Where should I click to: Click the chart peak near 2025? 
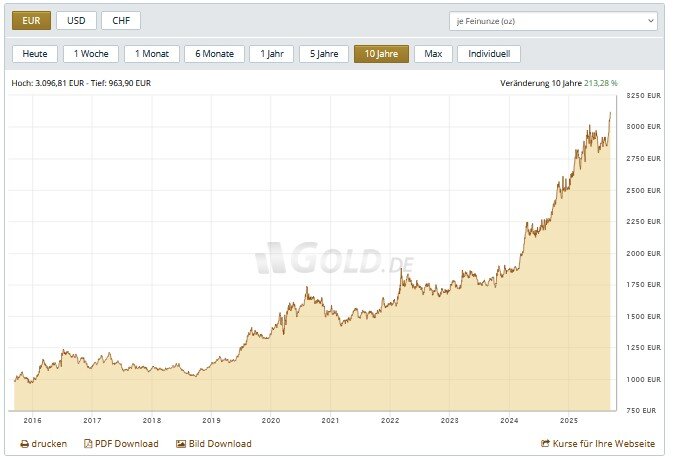click(610, 114)
